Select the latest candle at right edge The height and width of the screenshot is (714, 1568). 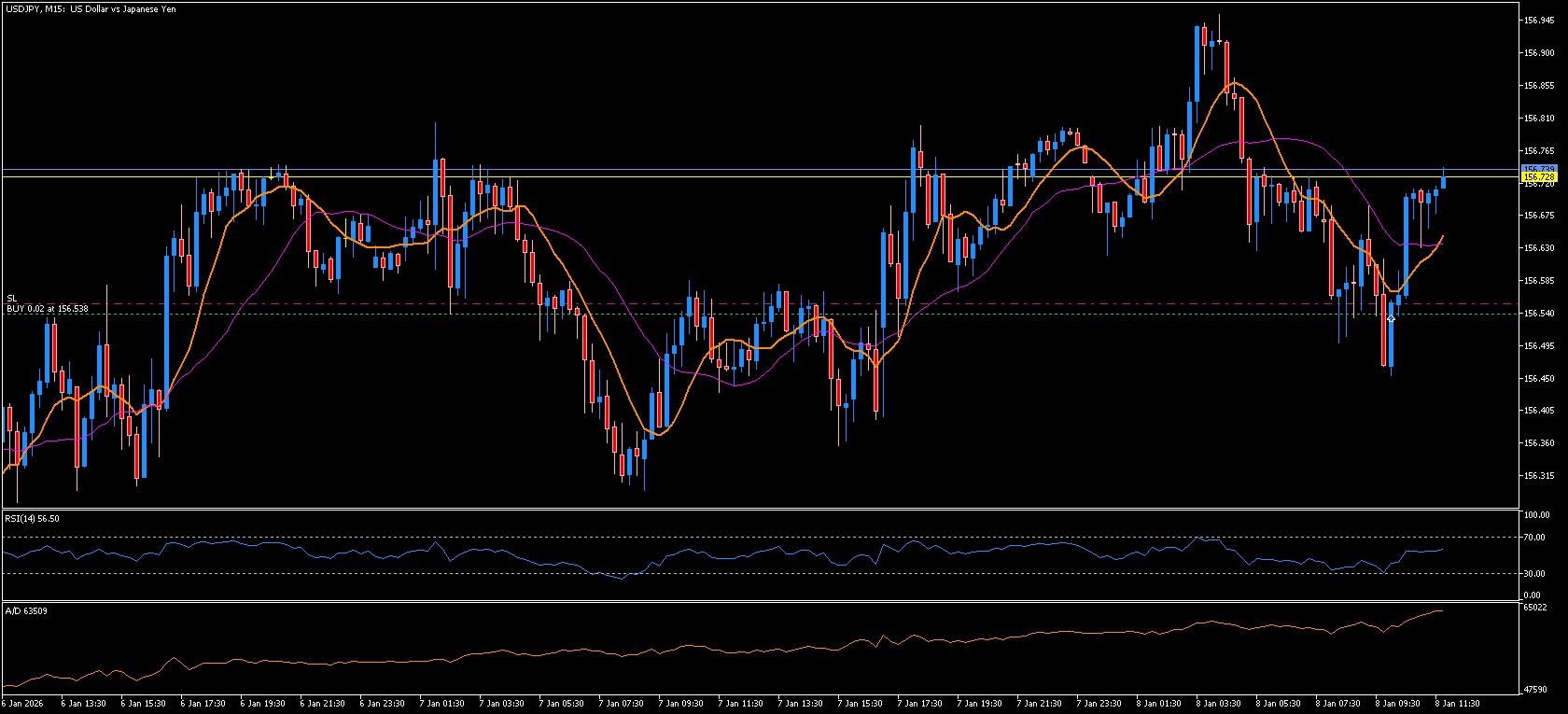1443,181
